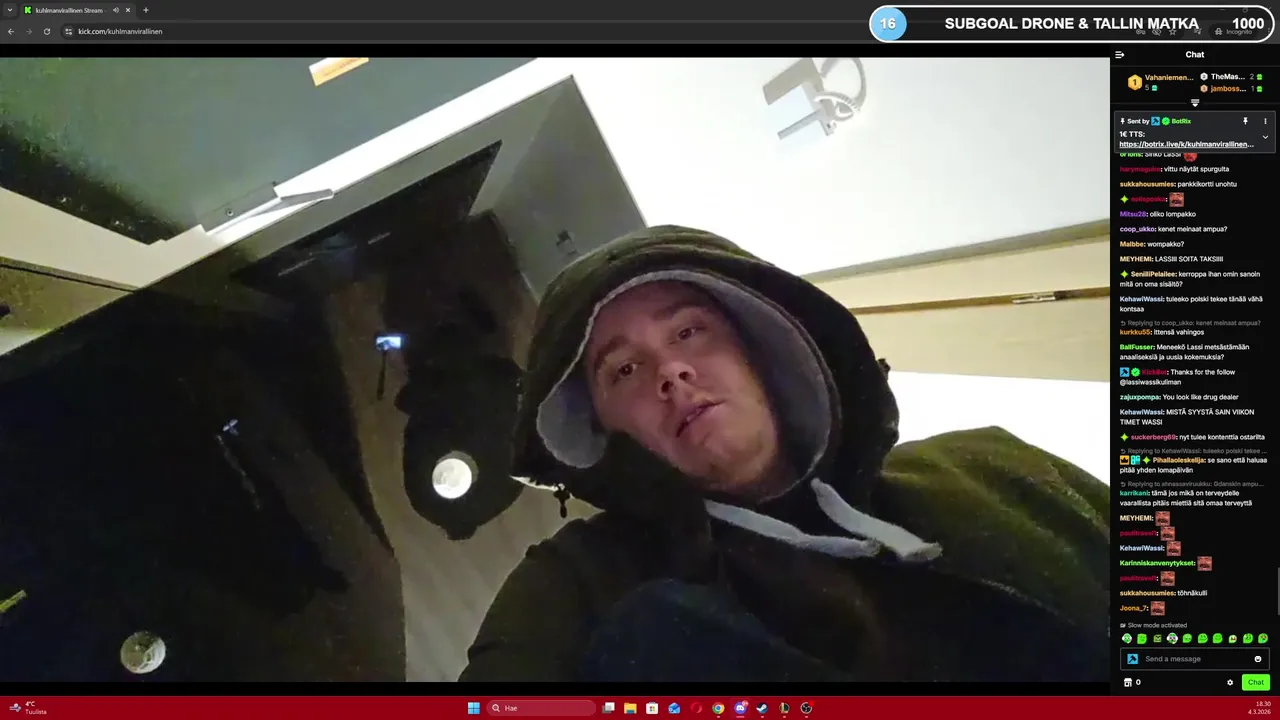Click the livestream video area

coord(555,369)
